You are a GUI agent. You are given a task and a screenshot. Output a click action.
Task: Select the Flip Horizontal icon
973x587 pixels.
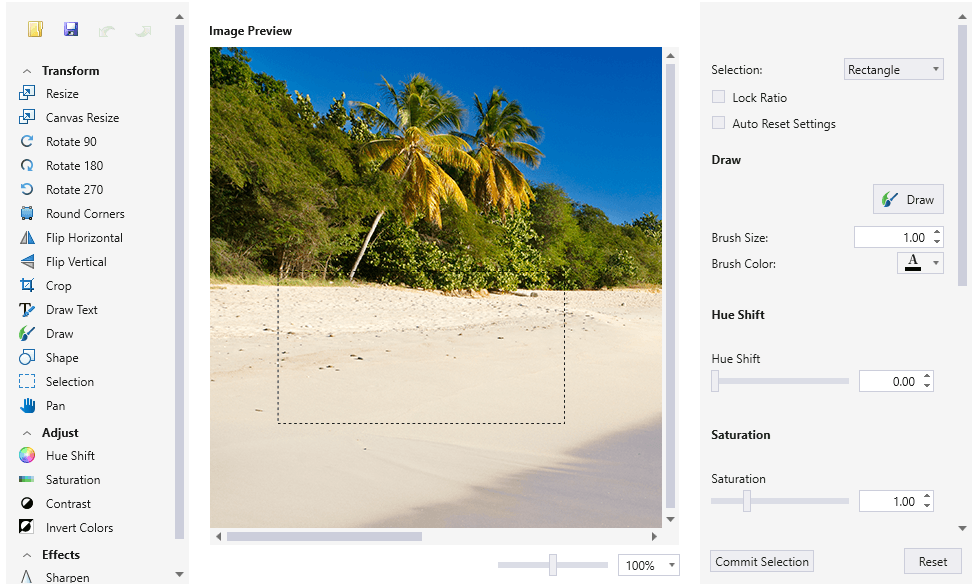click(x=27, y=237)
